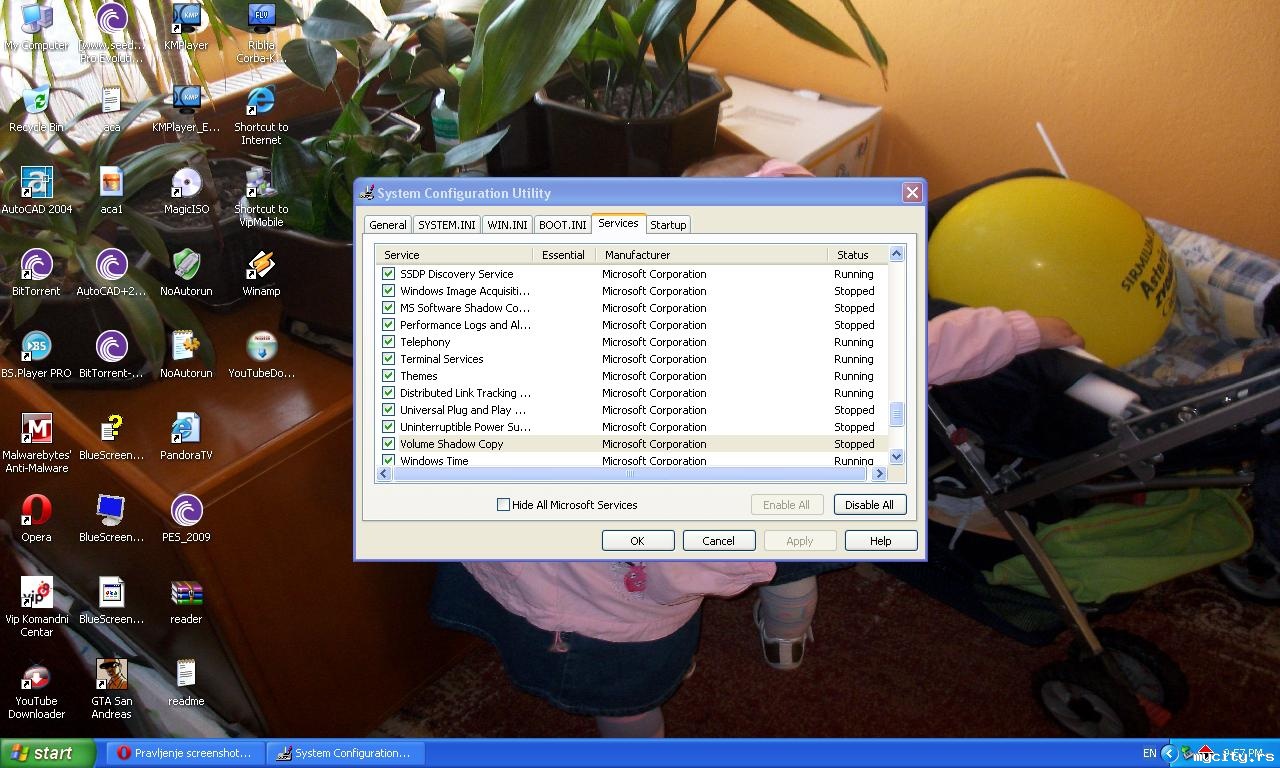
Task: Select the AutoCAD+2... torrent icon
Action: click(x=112, y=272)
